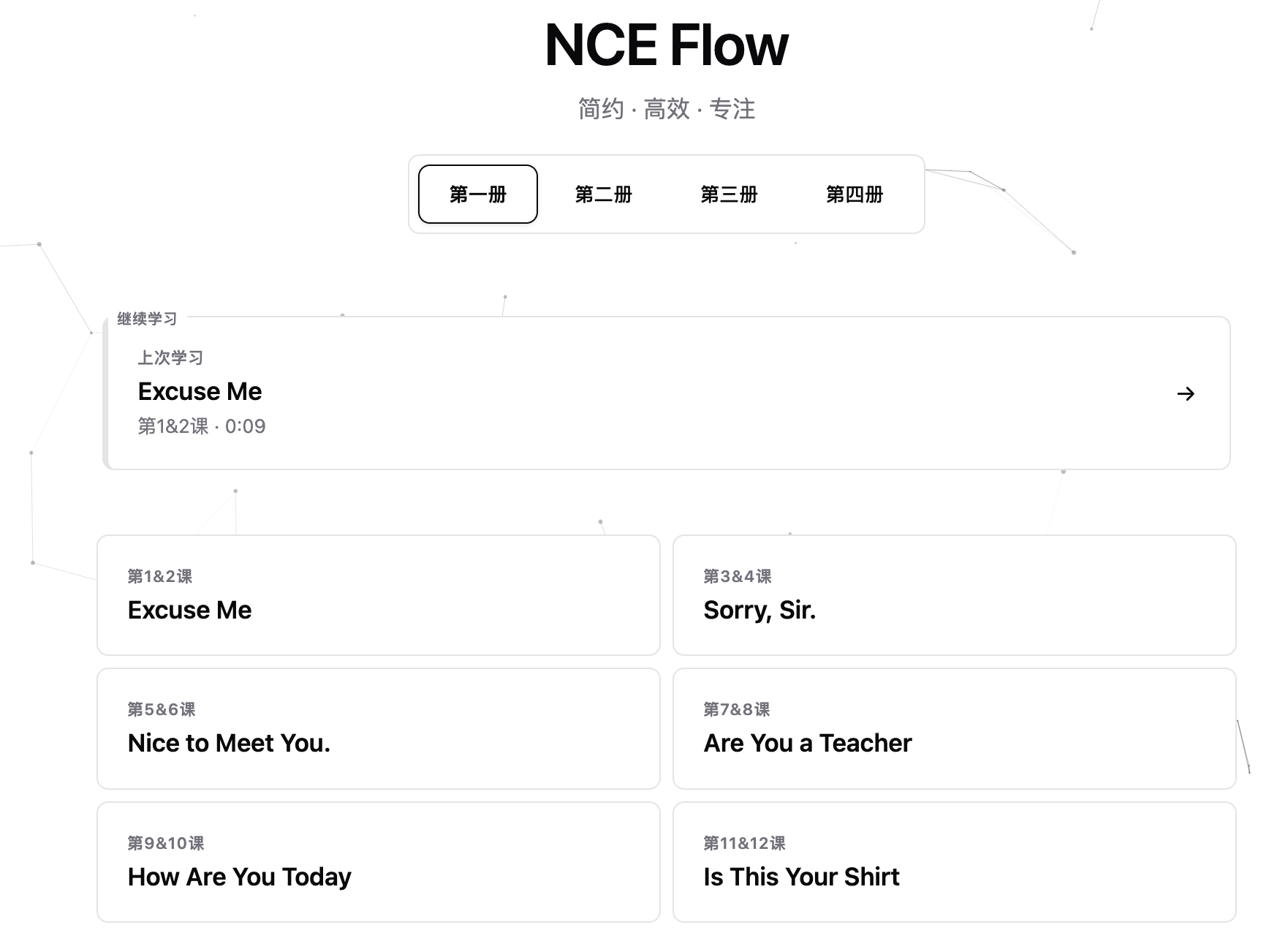Open the 第三册 book tab

coord(729,194)
